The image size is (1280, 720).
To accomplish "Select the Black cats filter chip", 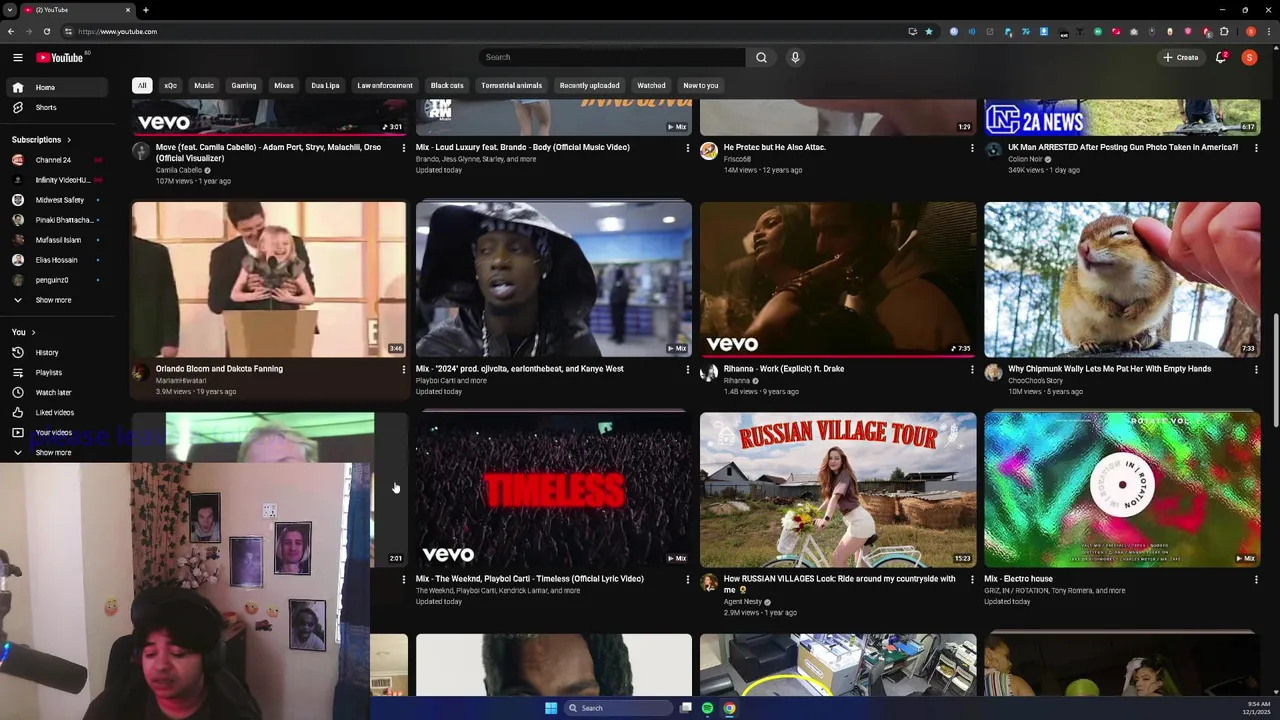I will (x=447, y=85).
